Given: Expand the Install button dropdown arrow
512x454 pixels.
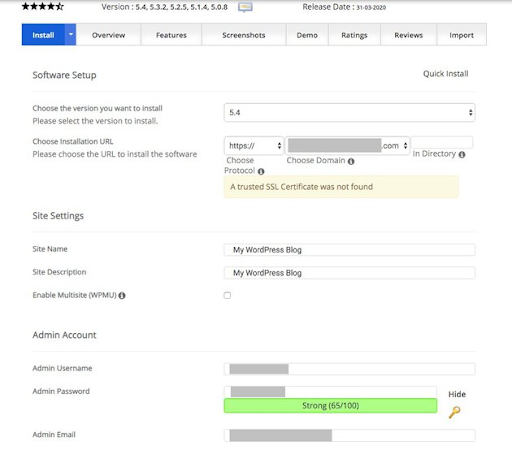Looking at the screenshot, I should 71,34.
